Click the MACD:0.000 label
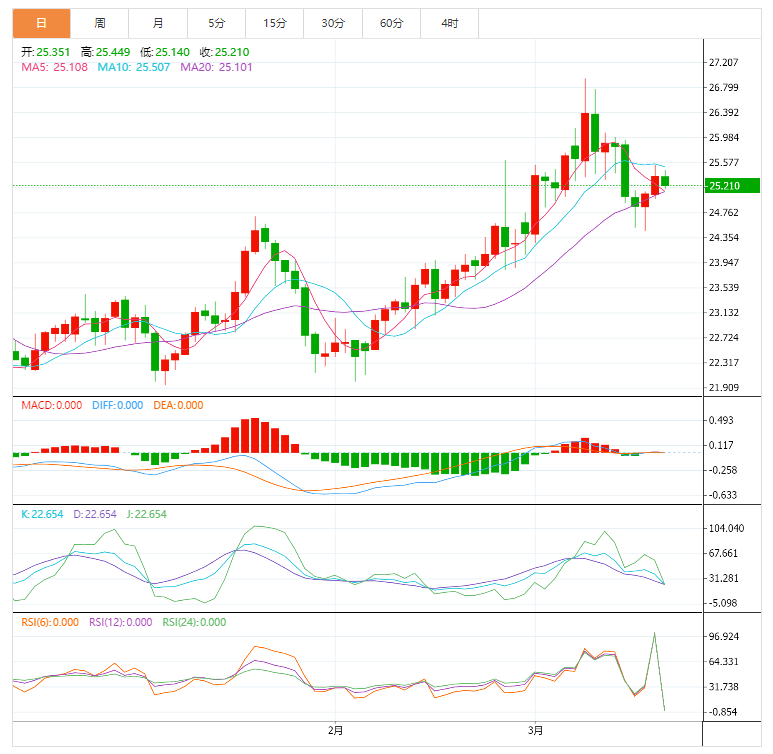The height and width of the screenshot is (754, 773). tap(52, 405)
